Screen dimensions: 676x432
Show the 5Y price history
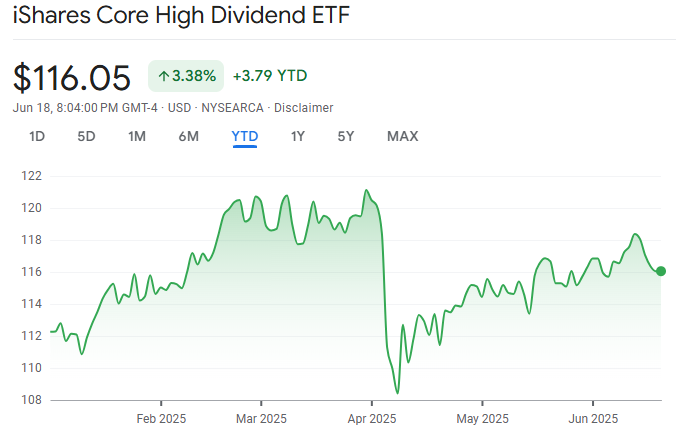click(346, 137)
